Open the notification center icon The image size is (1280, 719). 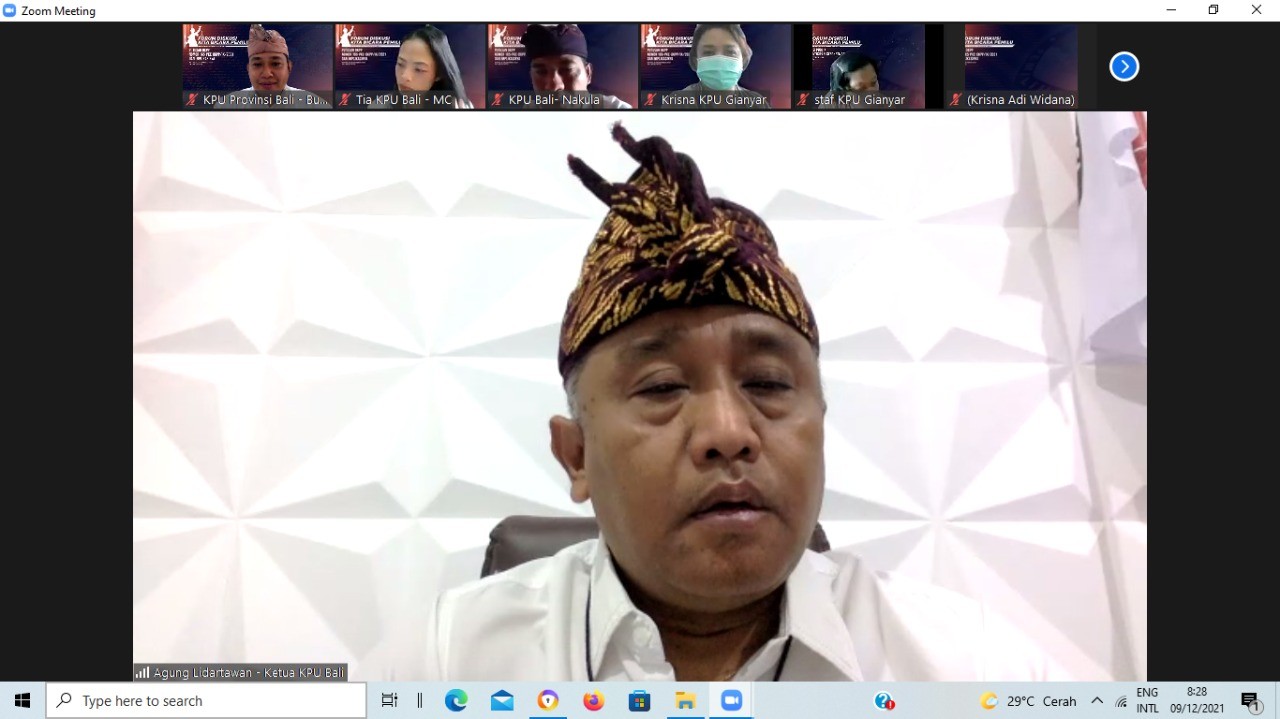coord(1250,701)
